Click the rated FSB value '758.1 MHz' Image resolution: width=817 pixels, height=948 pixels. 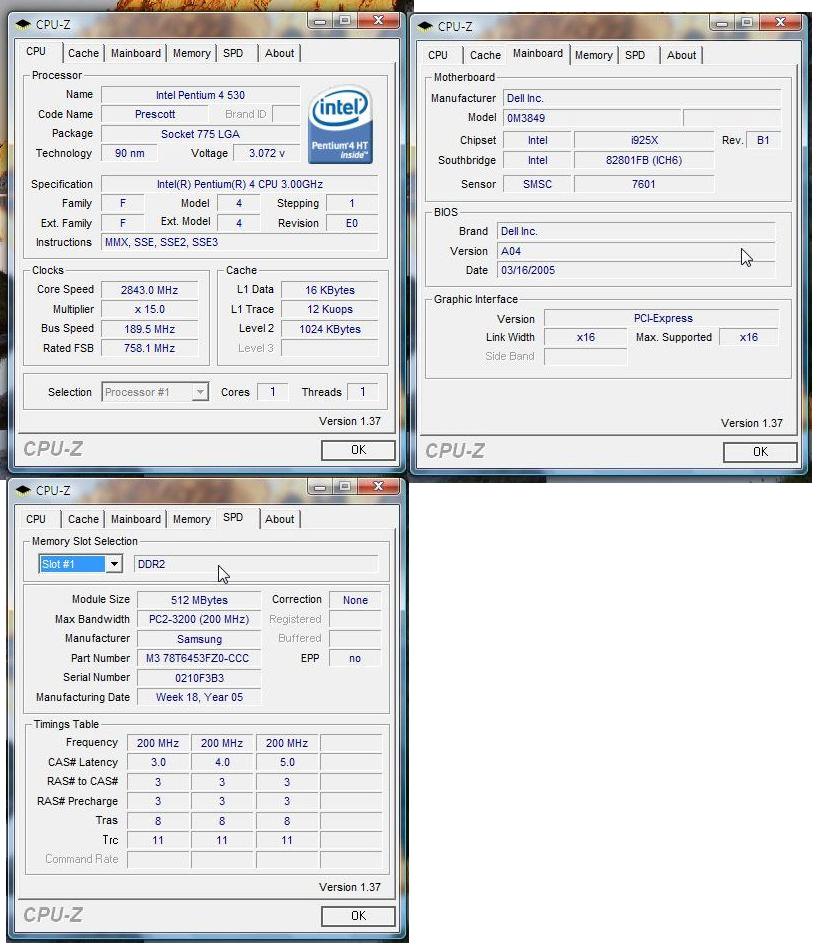coord(149,348)
